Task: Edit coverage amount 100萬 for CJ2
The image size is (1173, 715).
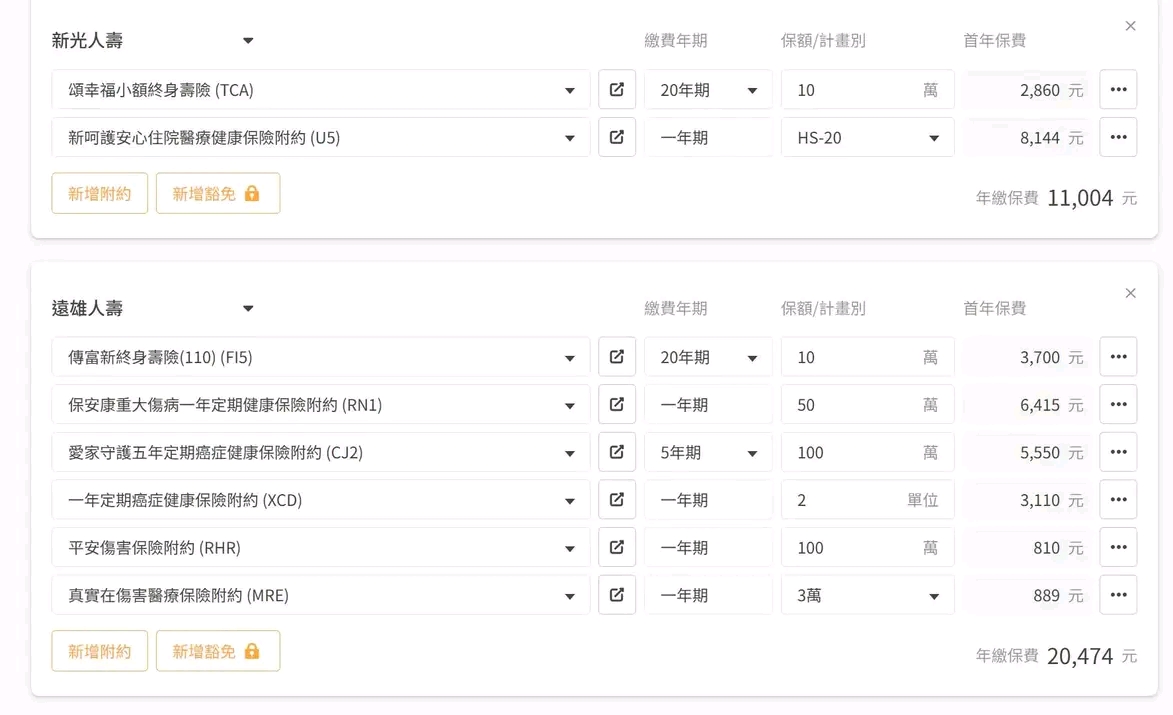Action: [x=868, y=452]
